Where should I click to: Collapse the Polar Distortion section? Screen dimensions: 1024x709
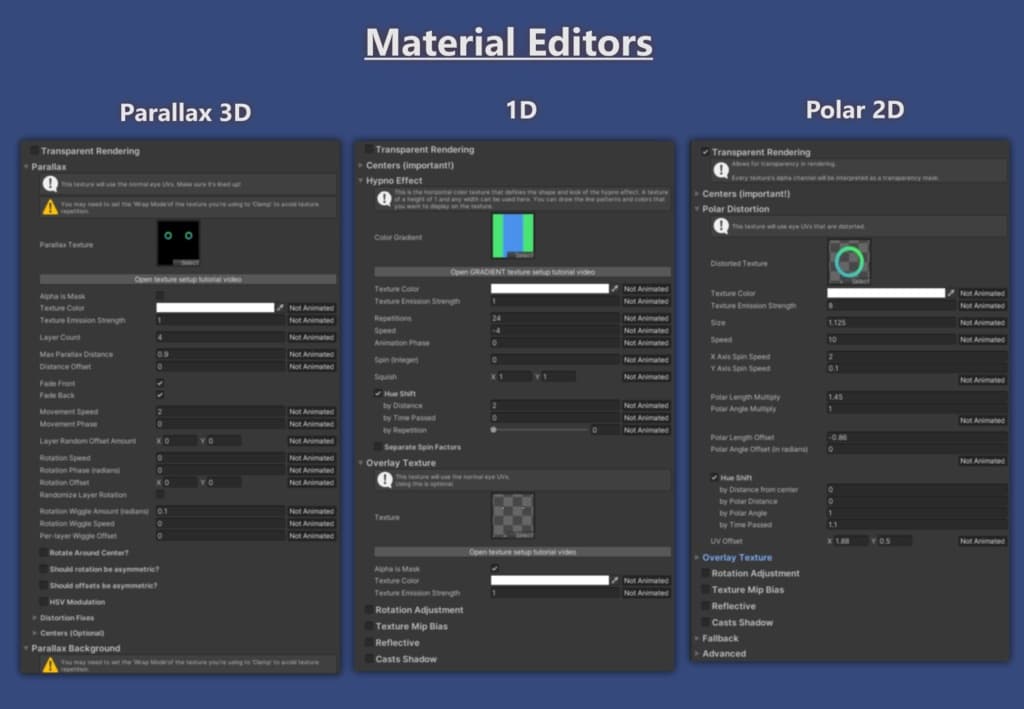tap(697, 209)
